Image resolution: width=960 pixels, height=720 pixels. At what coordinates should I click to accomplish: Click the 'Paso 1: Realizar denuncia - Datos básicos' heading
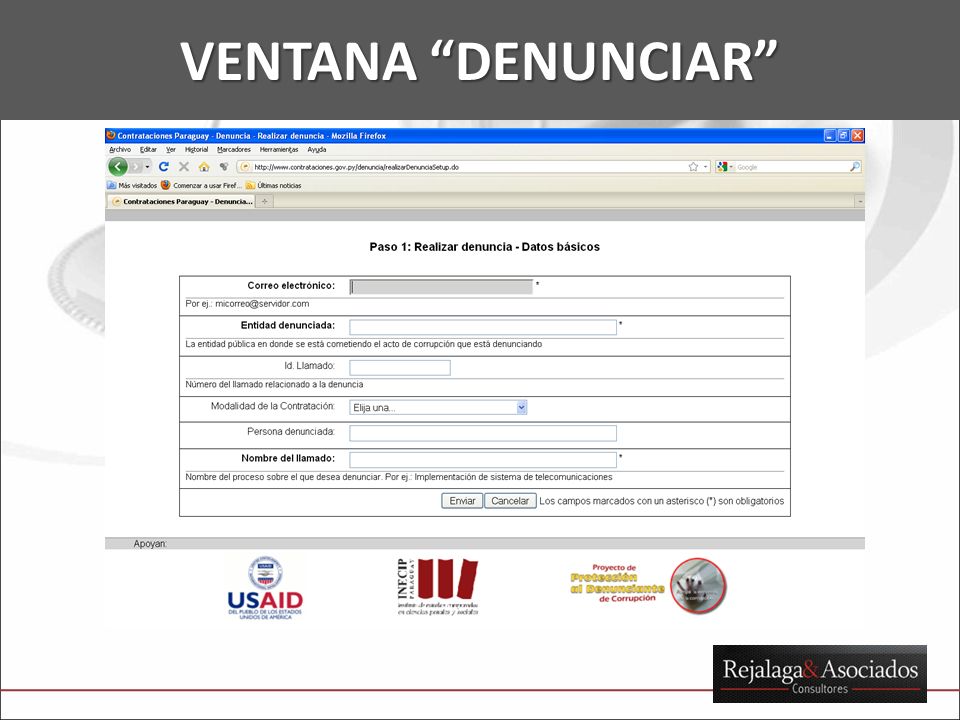coord(484,247)
